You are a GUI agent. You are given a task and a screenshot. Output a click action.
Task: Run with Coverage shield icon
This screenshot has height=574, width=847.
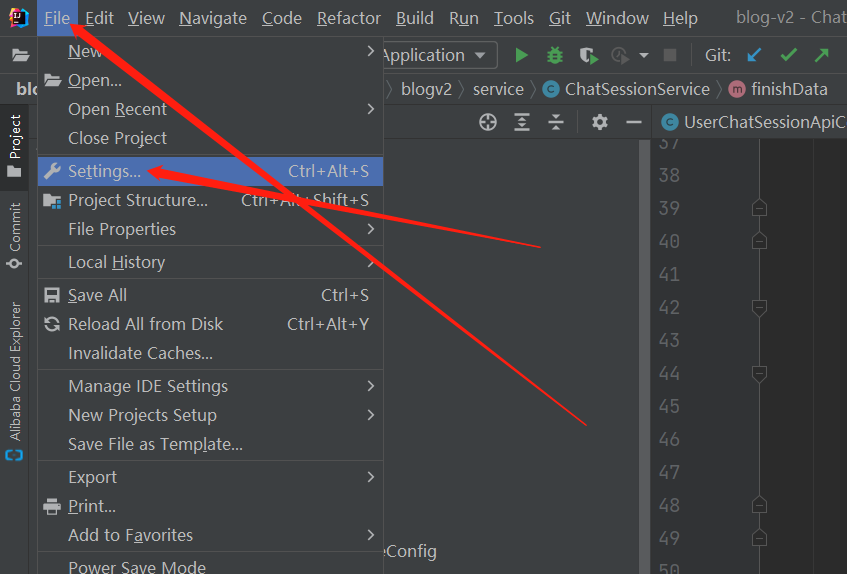tap(588, 55)
